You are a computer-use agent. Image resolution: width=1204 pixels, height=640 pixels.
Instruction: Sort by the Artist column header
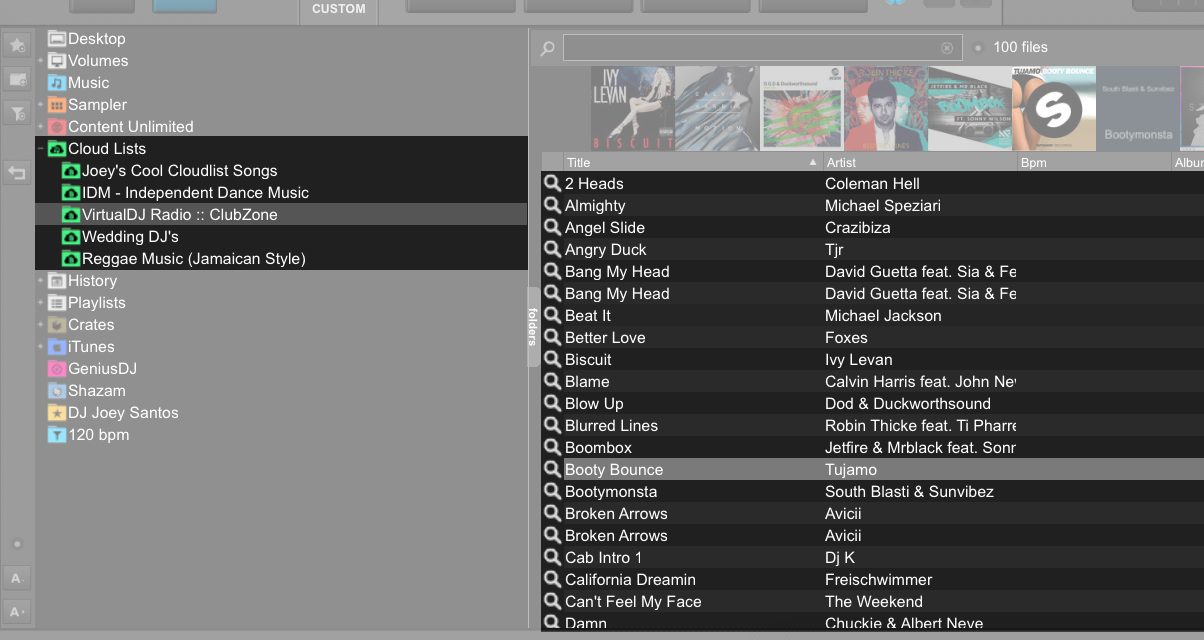coord(918,162)
